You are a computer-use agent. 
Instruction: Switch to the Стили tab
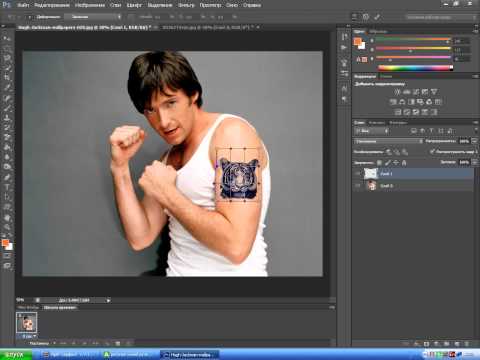point(386,76)
